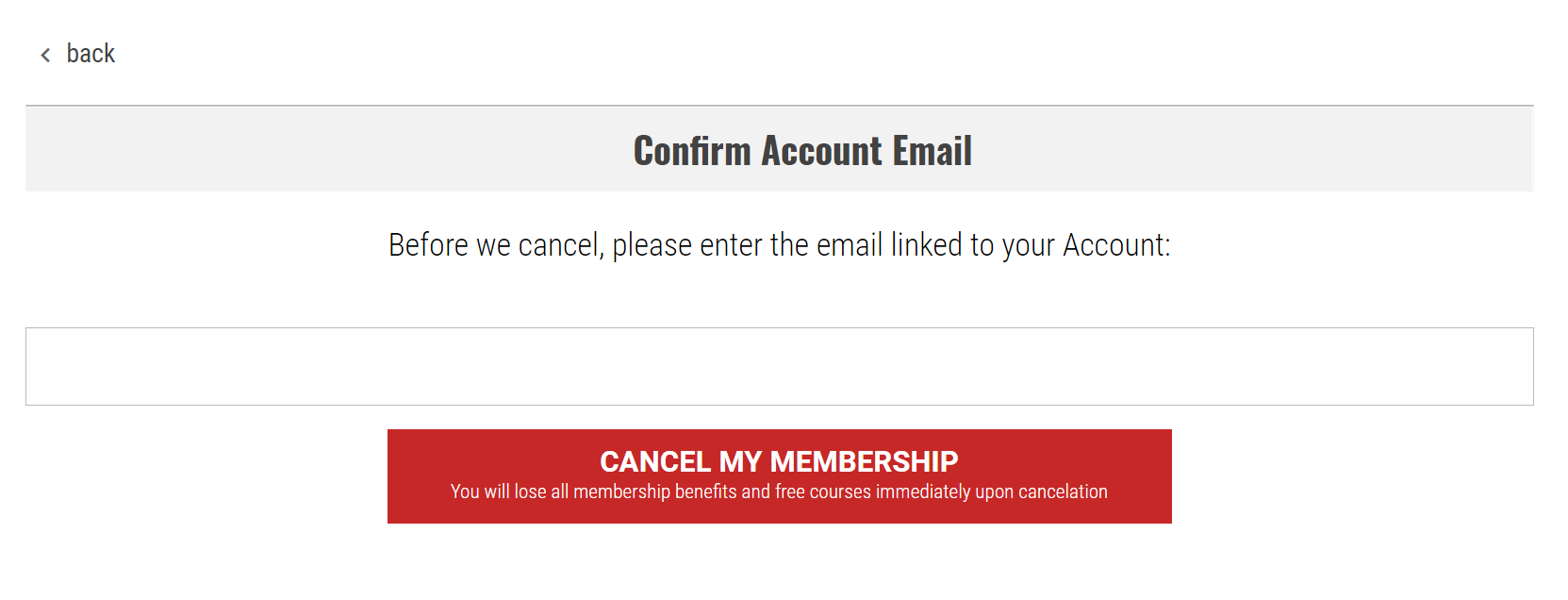The width and height of the screenshot is (1568, 600).
Task: Click the 'Confirm Account Email' heading
Action: (802, 151)
